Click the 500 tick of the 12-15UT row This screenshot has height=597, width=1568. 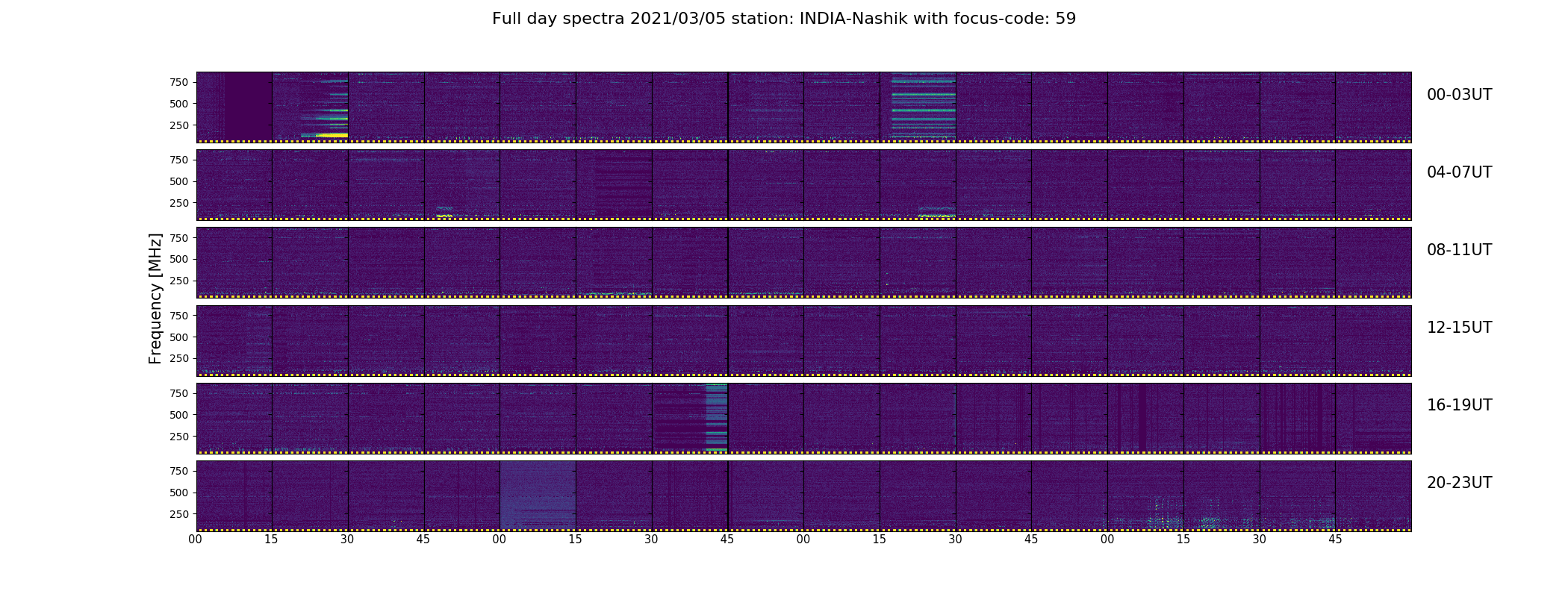pyautogui.click(x=179, y=337)
